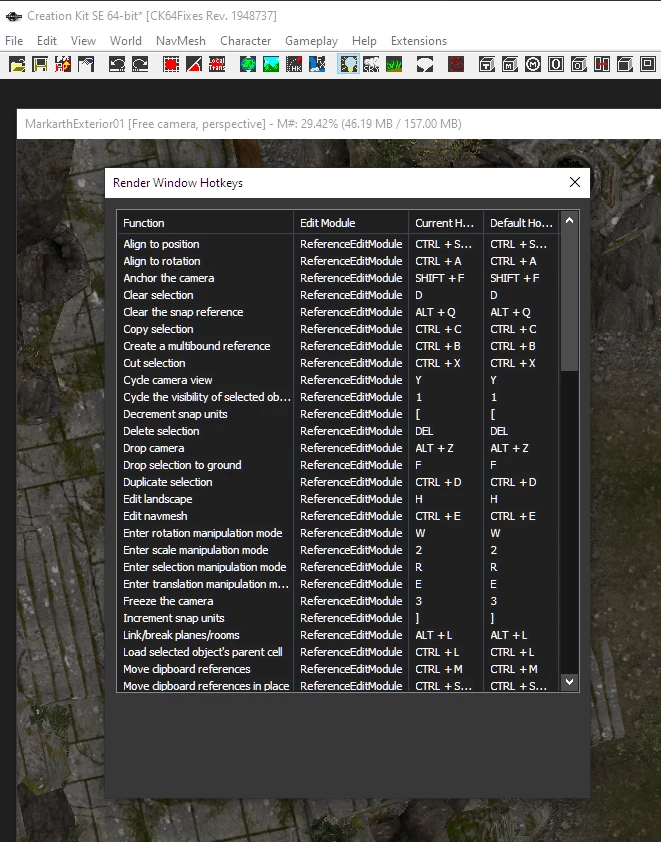Click the speech bubble toolbar icon
This screenshot has height=842, width=661.
pos(425,64)
